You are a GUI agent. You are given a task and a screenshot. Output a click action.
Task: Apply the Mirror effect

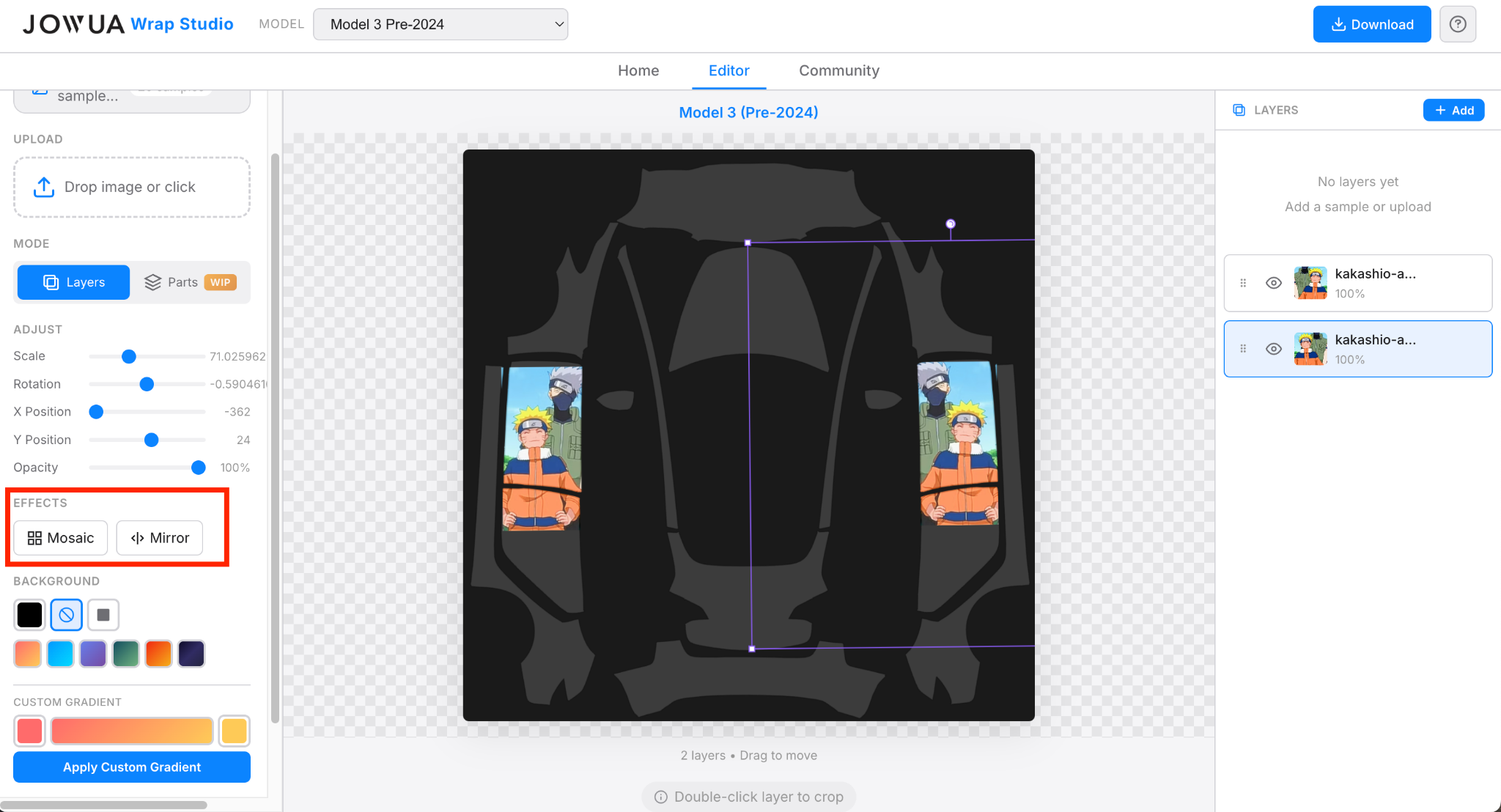tap(160, 538)
